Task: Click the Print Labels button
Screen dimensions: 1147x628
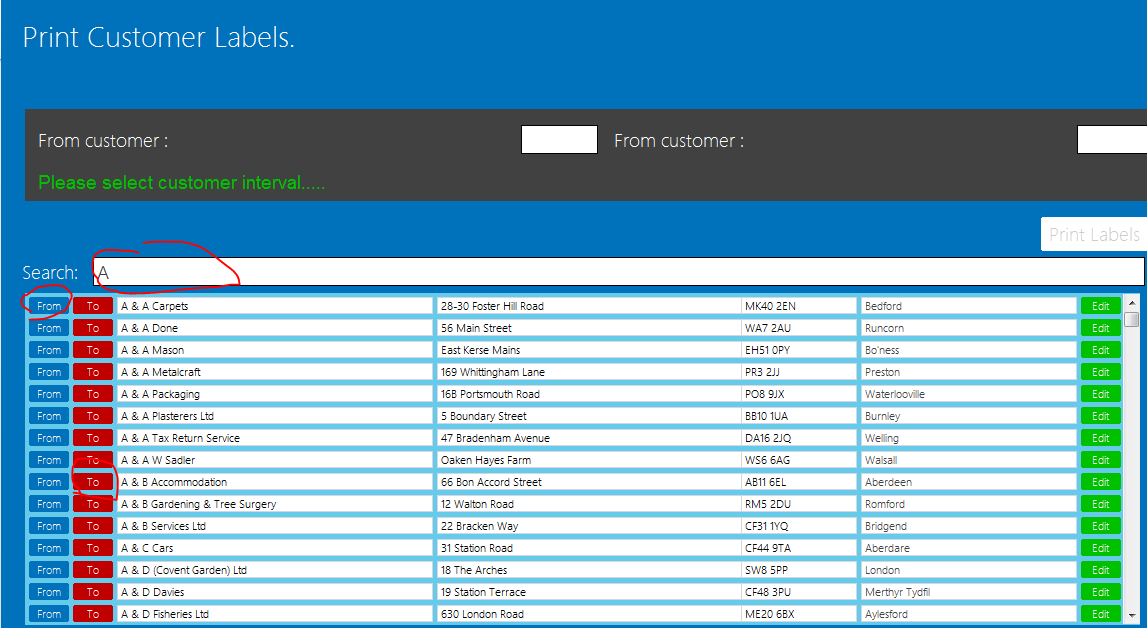Action: [1094, 234]
